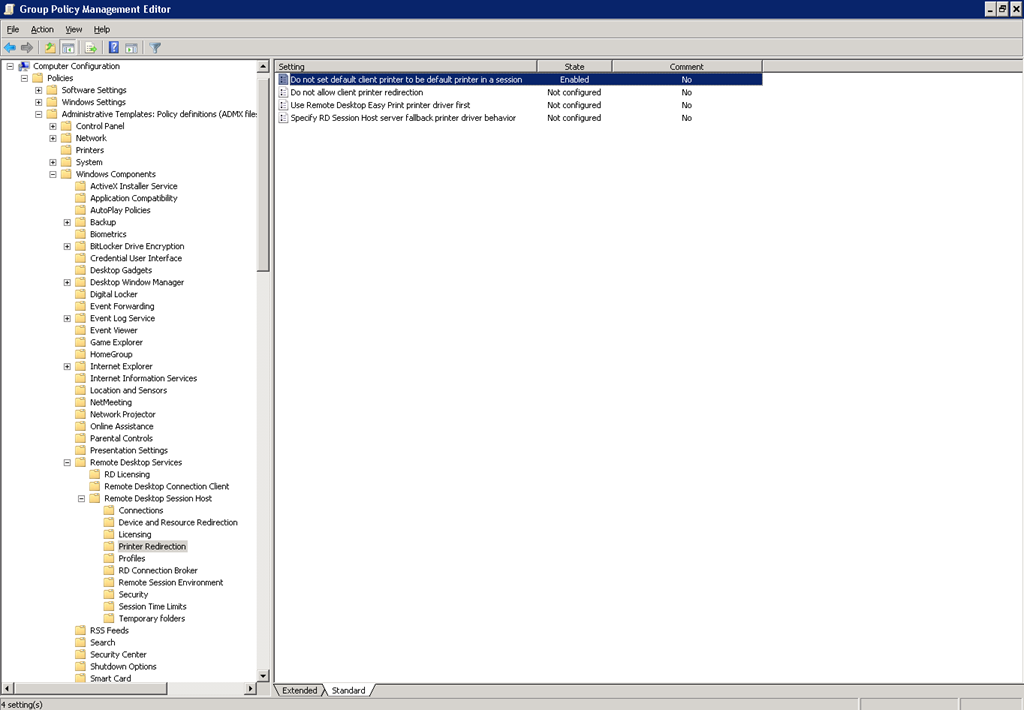Select Remote Desktop Connection Client folder

point(167,487)
